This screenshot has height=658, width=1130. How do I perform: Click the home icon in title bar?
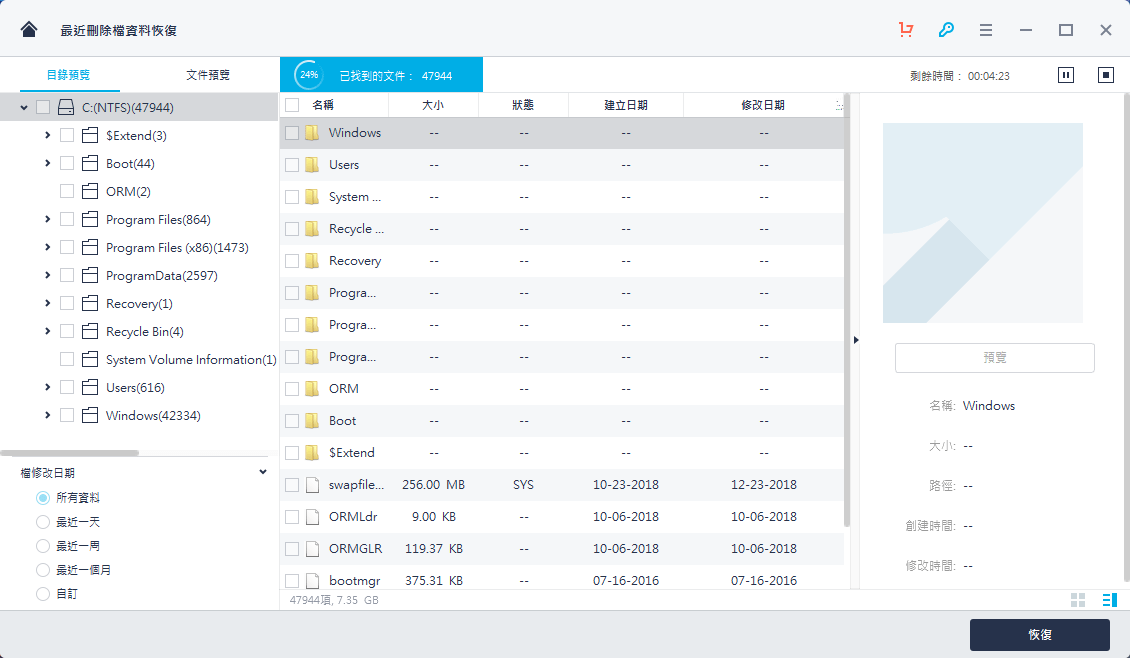[x=29, y=30]
